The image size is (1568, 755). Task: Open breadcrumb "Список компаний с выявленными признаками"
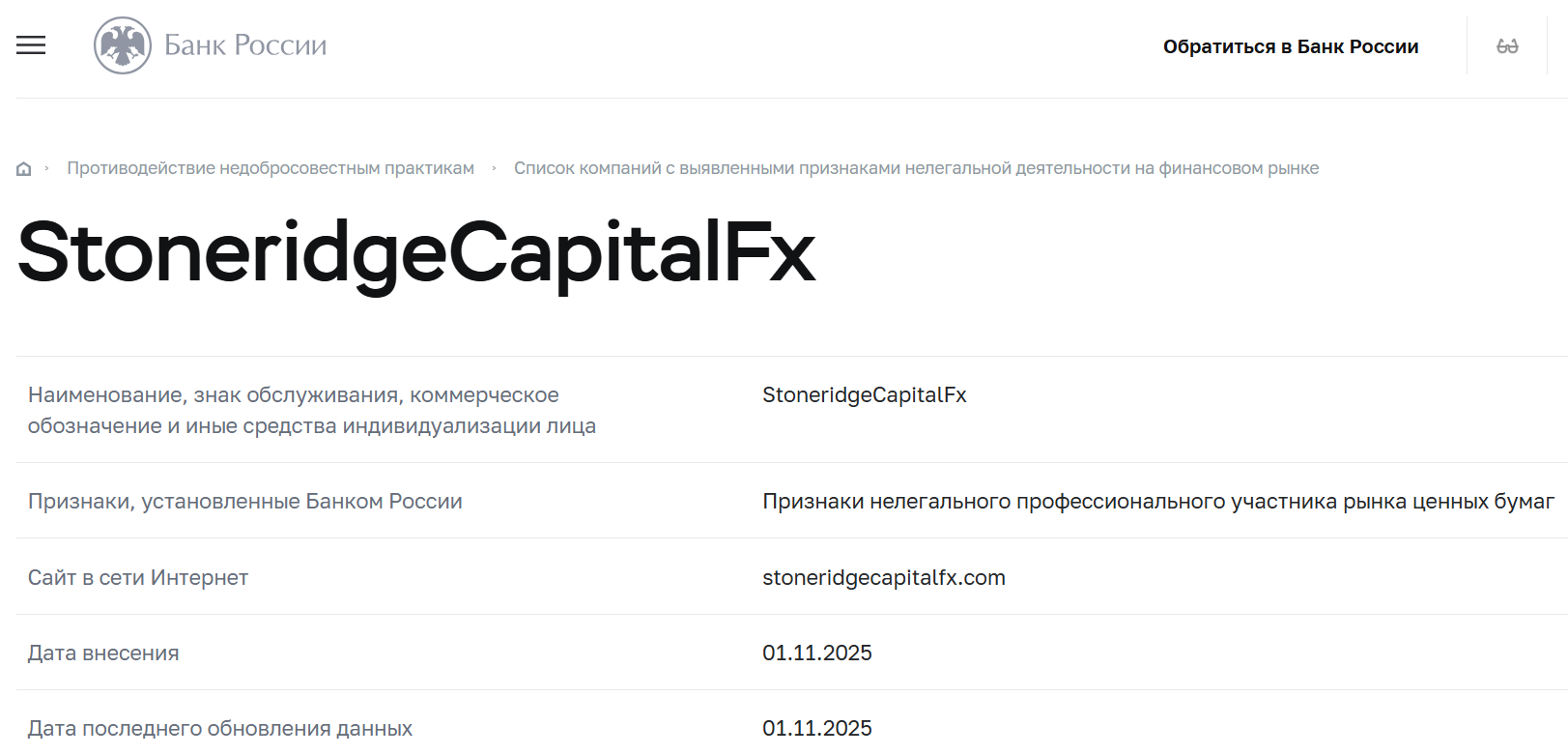coord(916,167)
